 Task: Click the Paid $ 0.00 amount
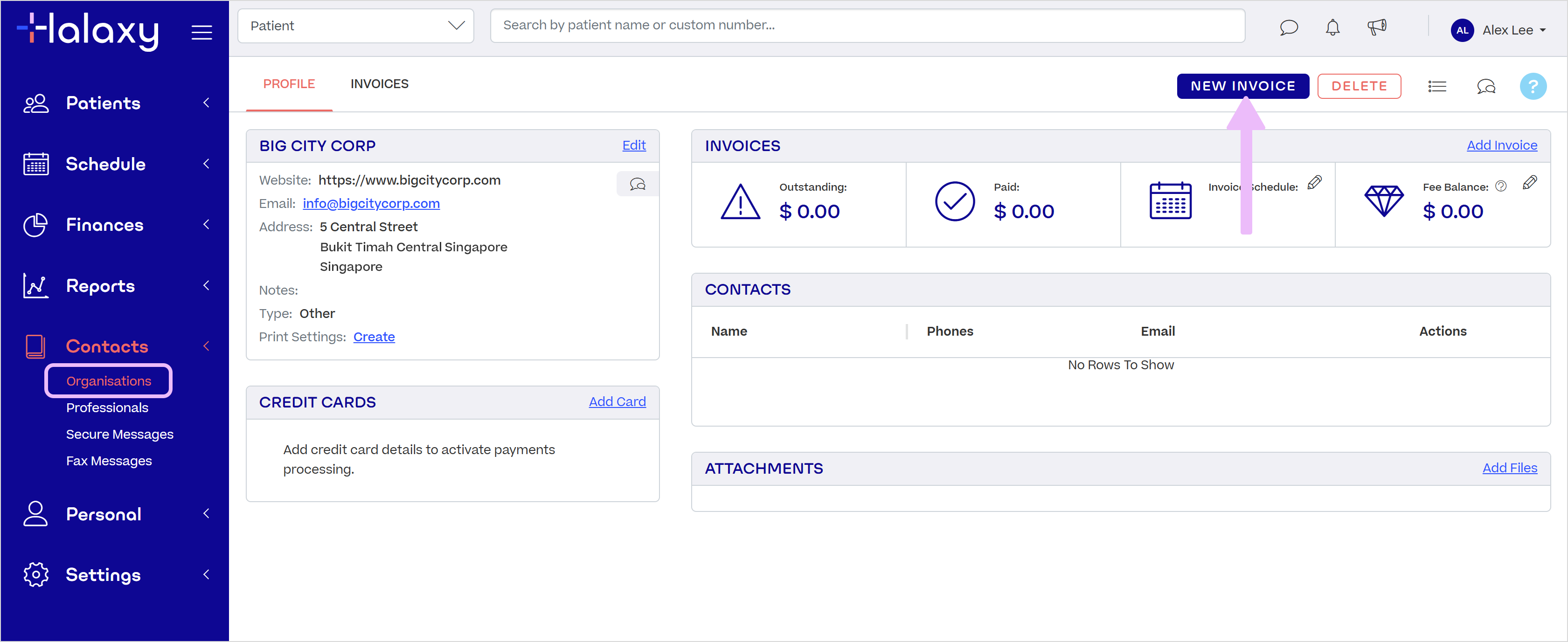coord(1024,212)
